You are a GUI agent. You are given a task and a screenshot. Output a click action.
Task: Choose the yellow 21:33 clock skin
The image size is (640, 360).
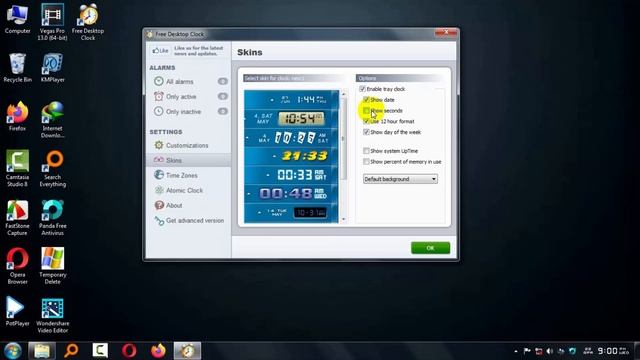pyautogui.click(x=291, y=156)
